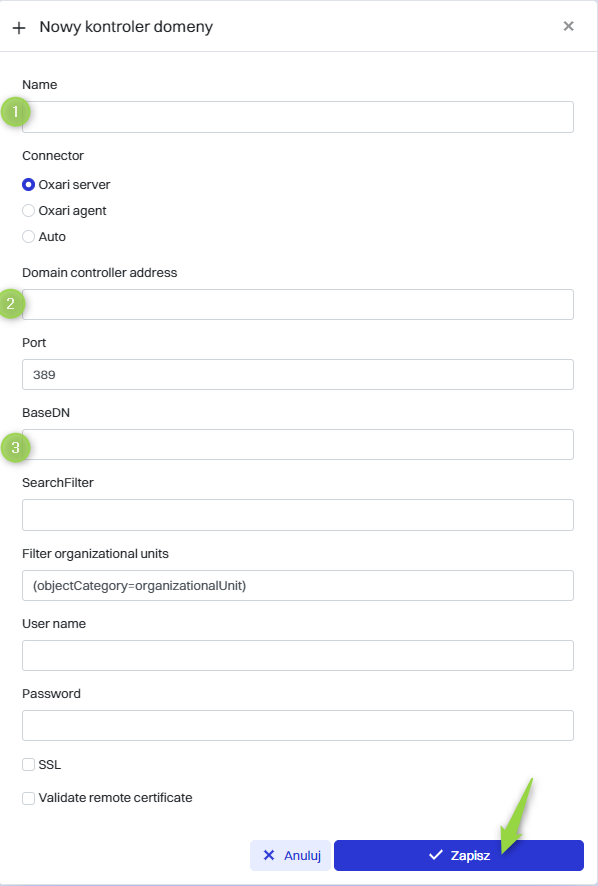Save using the Zapisz button
Screen dimensions: 598x886
(459, 855)
